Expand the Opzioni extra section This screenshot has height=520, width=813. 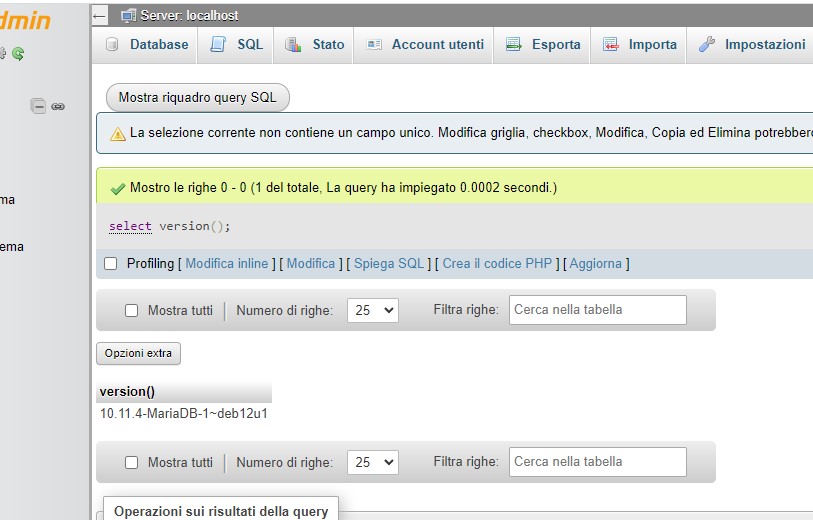139,353
